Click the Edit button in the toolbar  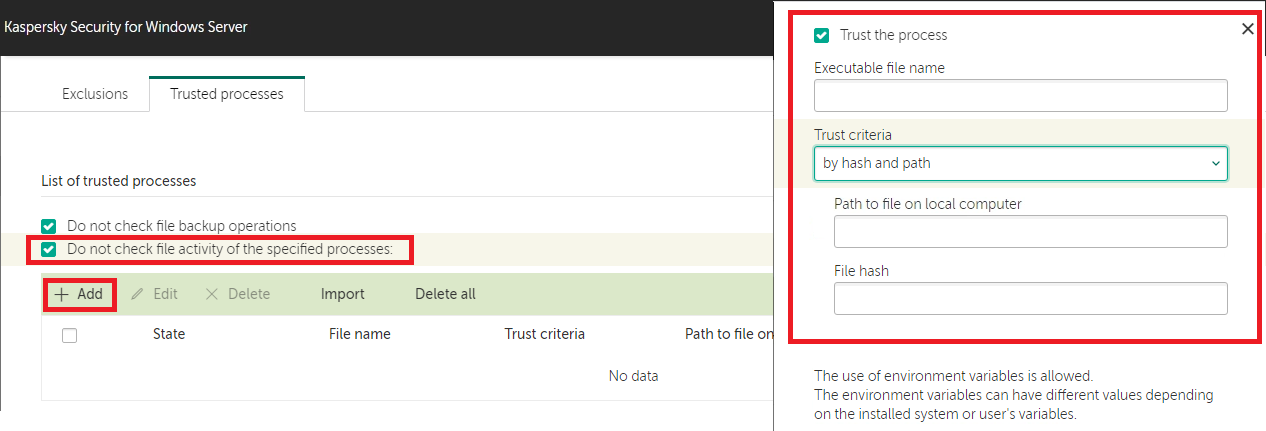pos(154,294)
